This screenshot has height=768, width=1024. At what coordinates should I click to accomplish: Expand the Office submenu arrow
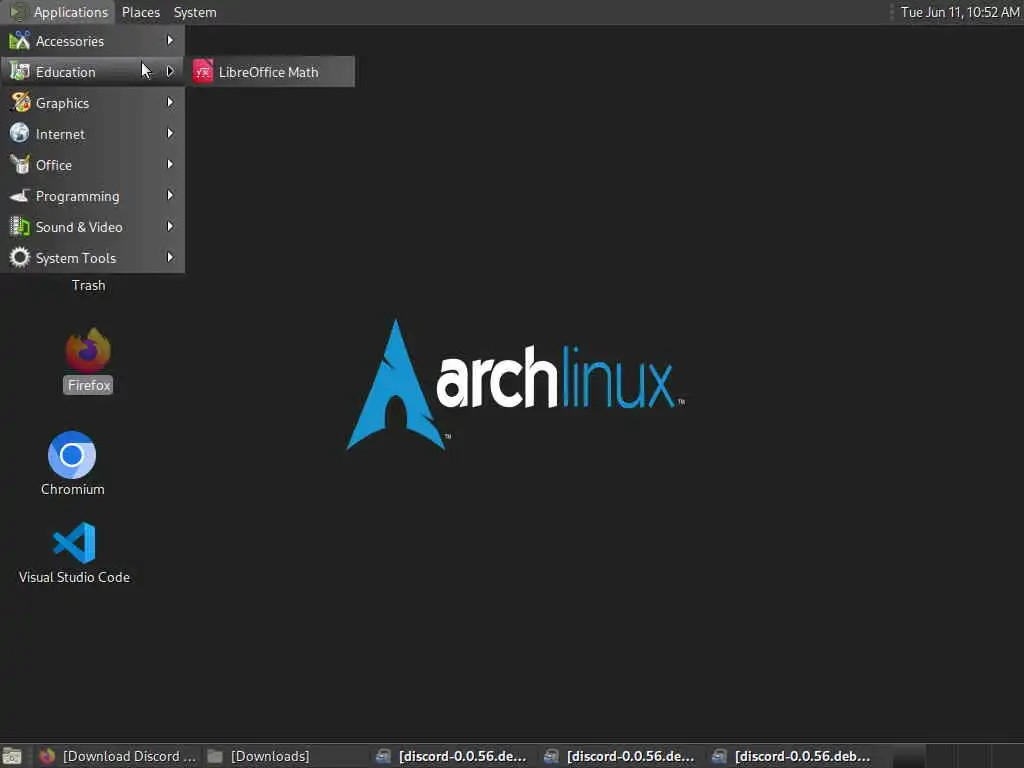(170, 165)
